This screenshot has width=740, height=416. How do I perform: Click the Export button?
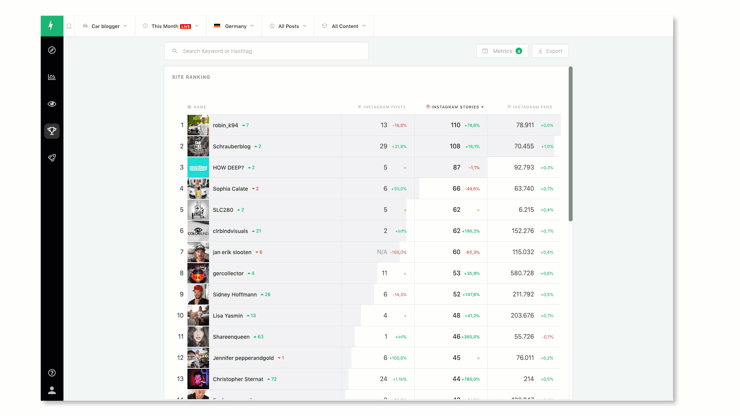pyautogui.click(x=550, y=51)
